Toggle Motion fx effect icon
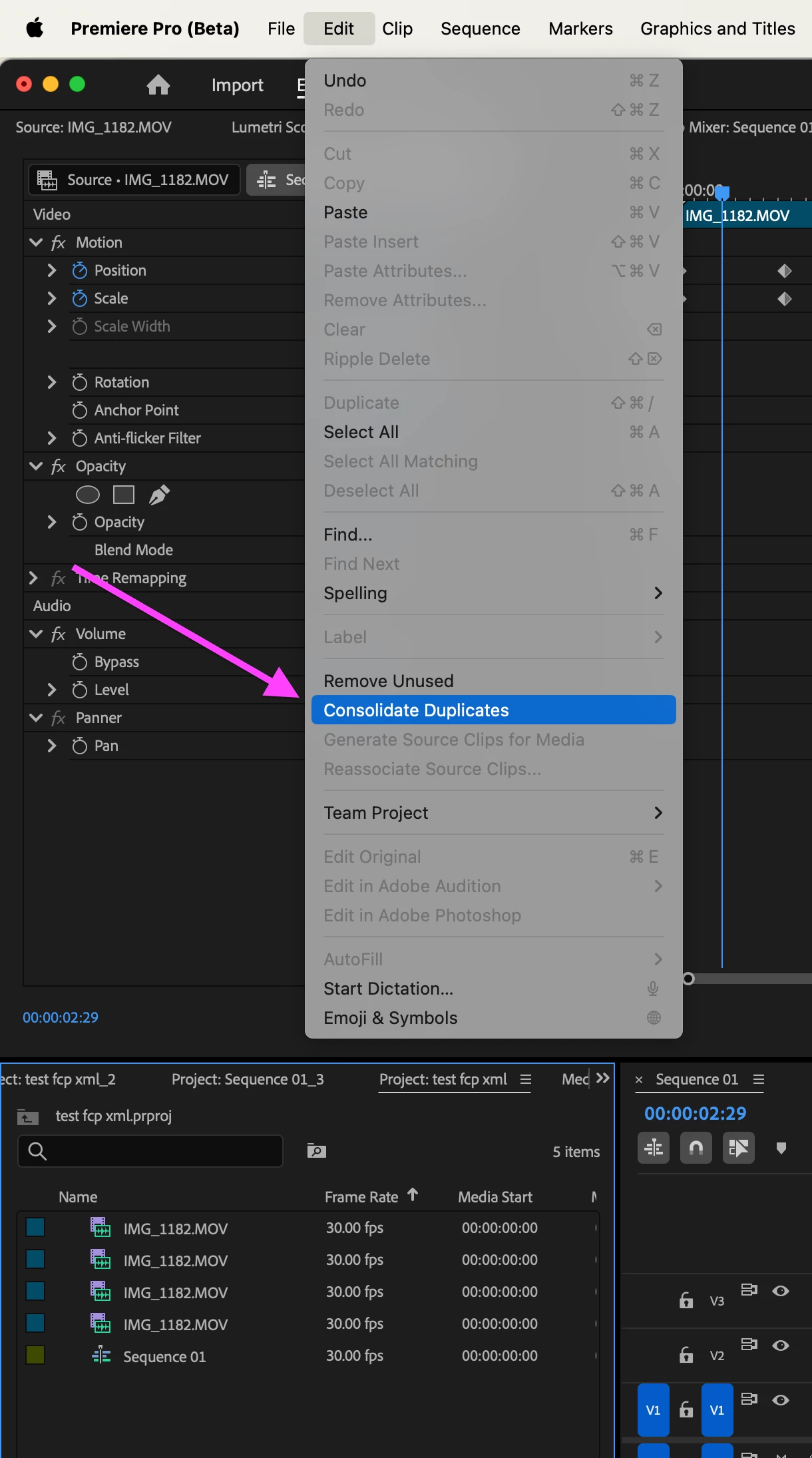Image resolution: width=812 pixels, height=1458 pixels. point(59,242)
